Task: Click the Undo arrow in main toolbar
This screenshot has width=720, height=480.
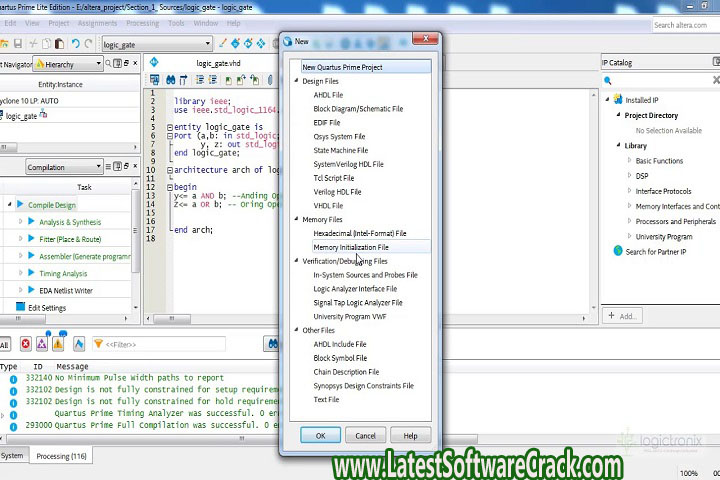Action: point(76,44)
